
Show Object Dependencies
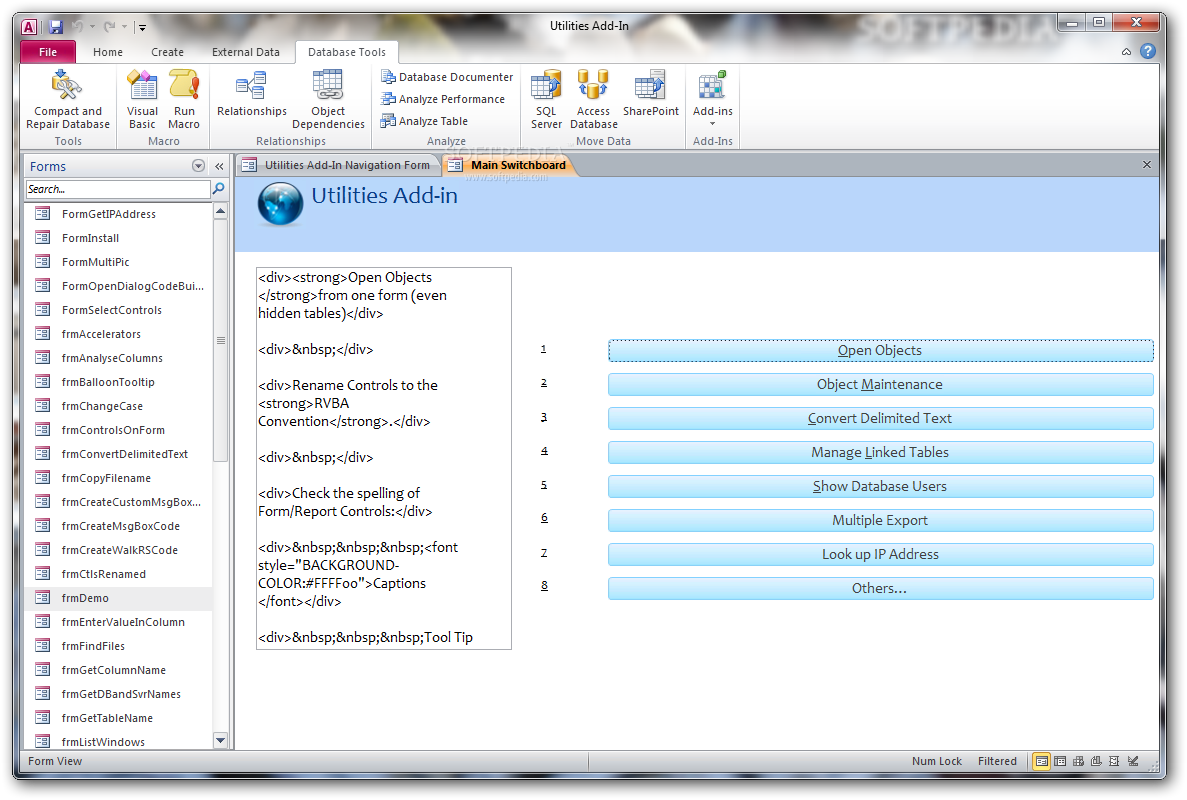(328, 98)
